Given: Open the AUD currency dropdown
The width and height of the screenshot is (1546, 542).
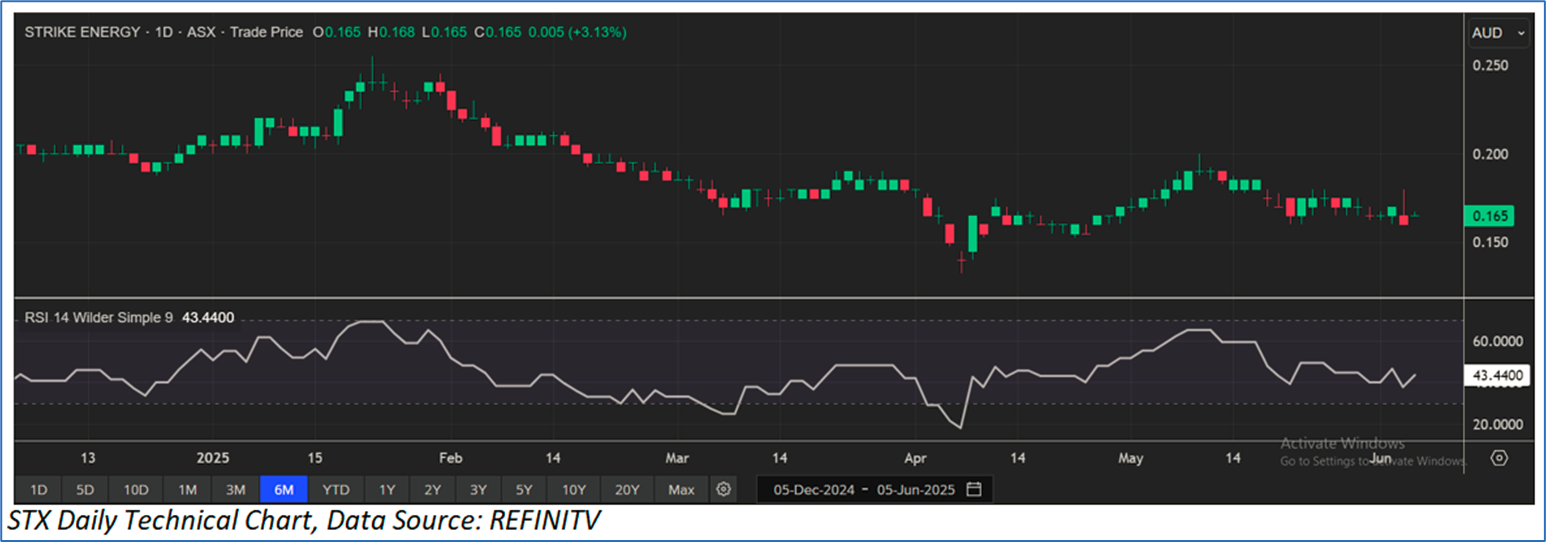Looking at the screenshot, I should (x=1499, y=33).
